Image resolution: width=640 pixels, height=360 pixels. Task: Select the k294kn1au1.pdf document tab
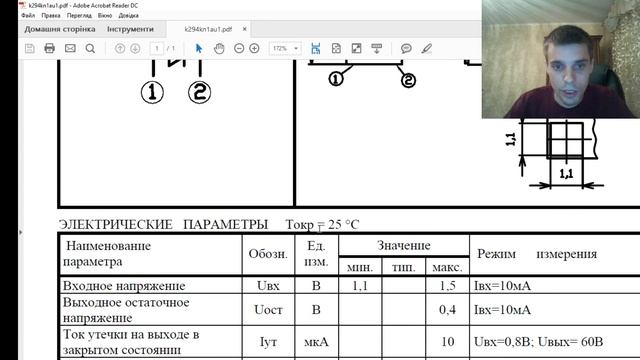(208, 29)
